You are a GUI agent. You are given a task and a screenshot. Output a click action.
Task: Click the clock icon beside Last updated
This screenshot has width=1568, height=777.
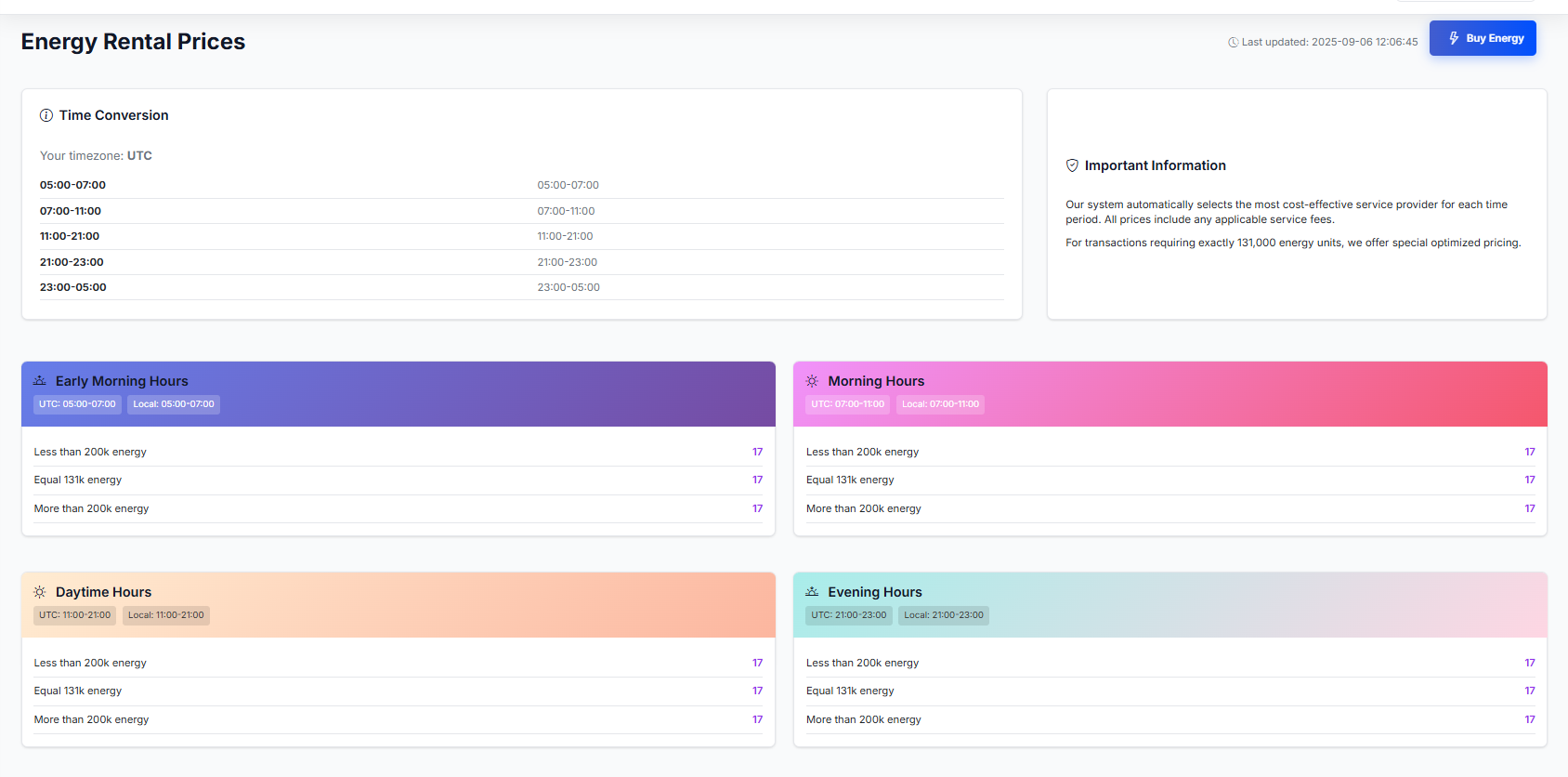click(x=1233, y=43)
